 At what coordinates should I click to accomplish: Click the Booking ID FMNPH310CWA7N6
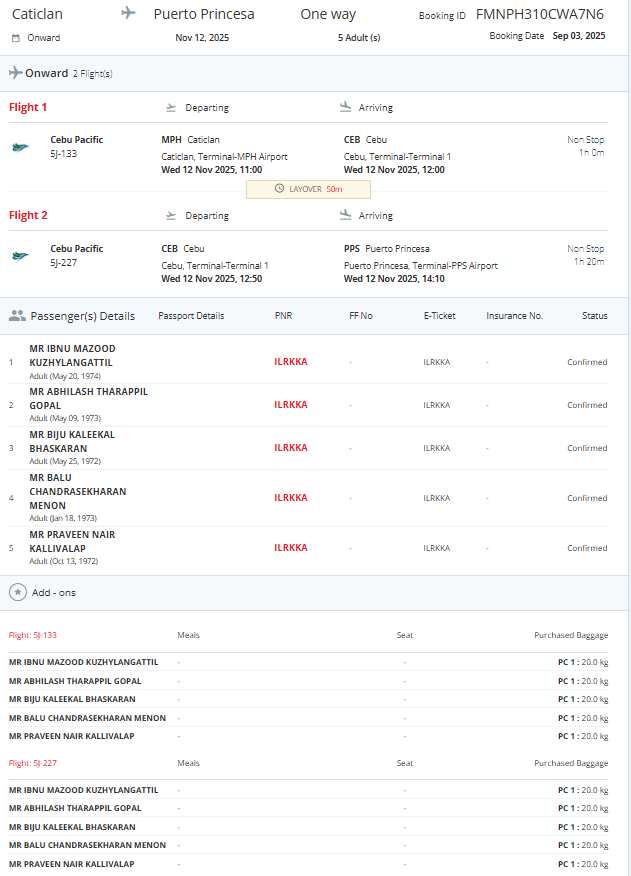click(x=540, y=15)
